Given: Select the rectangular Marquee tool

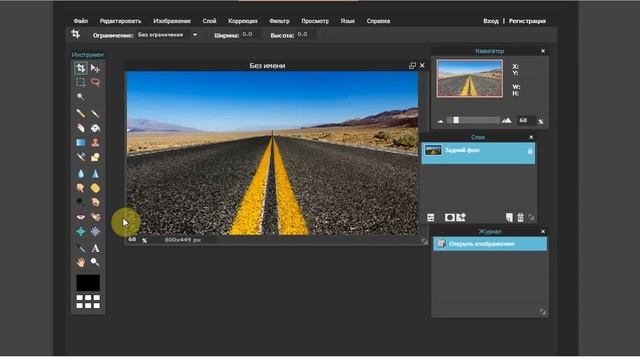Looking at the screenshot, I should tap(81, 82).
